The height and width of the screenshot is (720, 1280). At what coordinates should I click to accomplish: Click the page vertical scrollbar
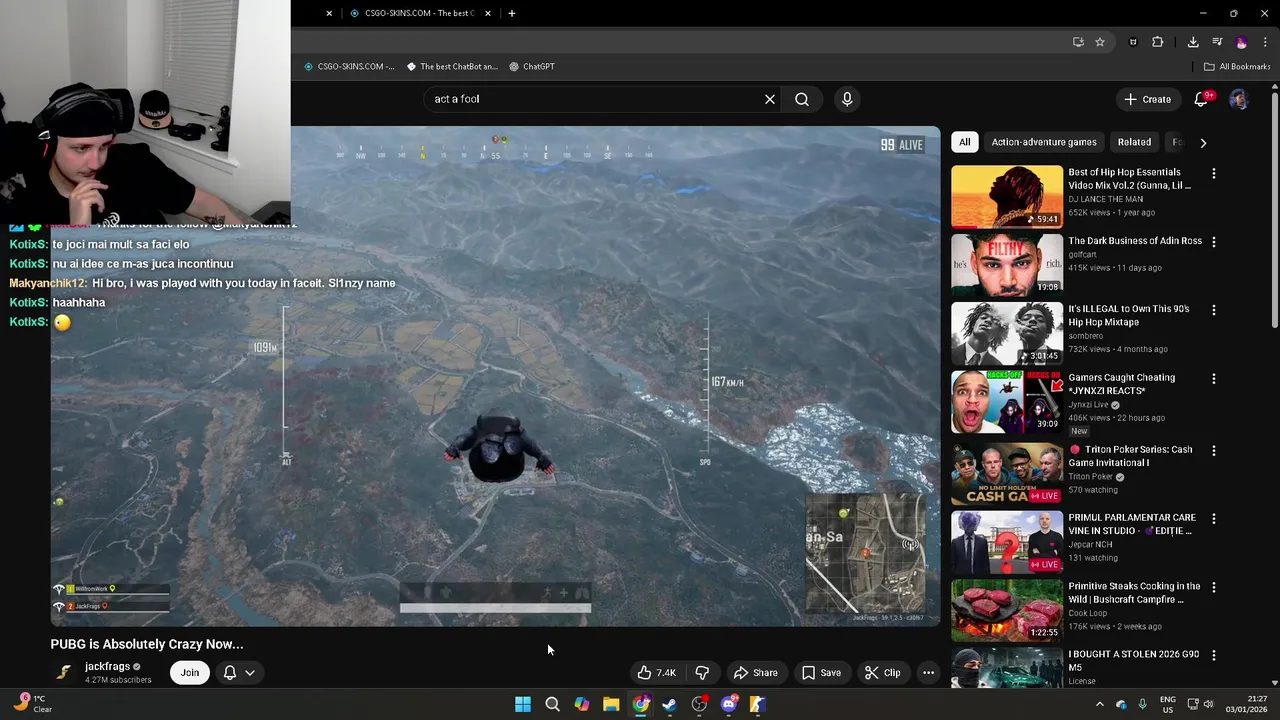1274,210
